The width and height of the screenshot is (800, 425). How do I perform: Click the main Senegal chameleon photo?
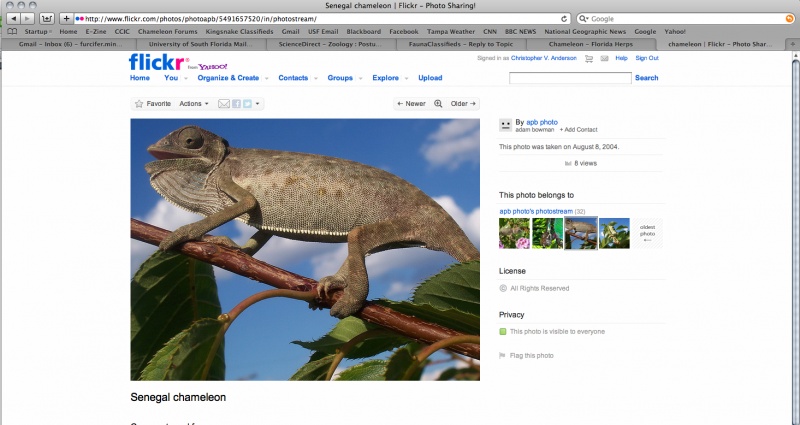click(x=305, y=249)
